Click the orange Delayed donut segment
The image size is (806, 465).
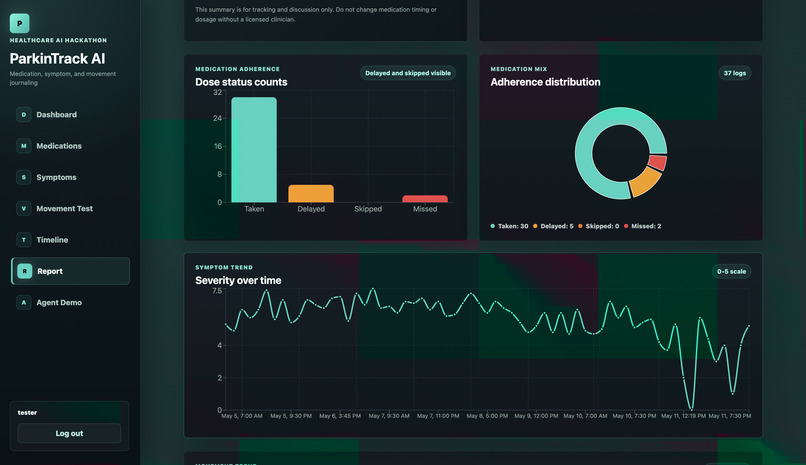pyautogui.click(x=646, y=182)
